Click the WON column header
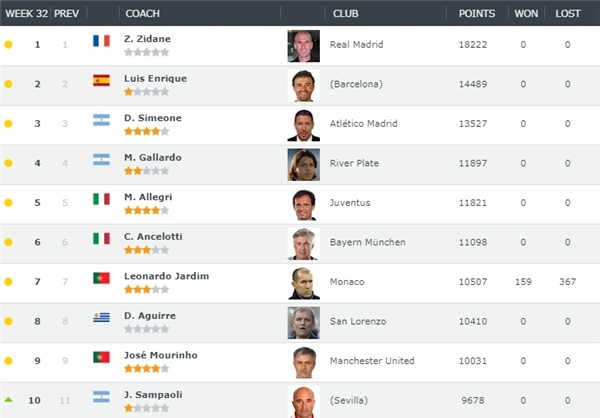This screenshot has width=600, height=418. (x=526, y=13)
